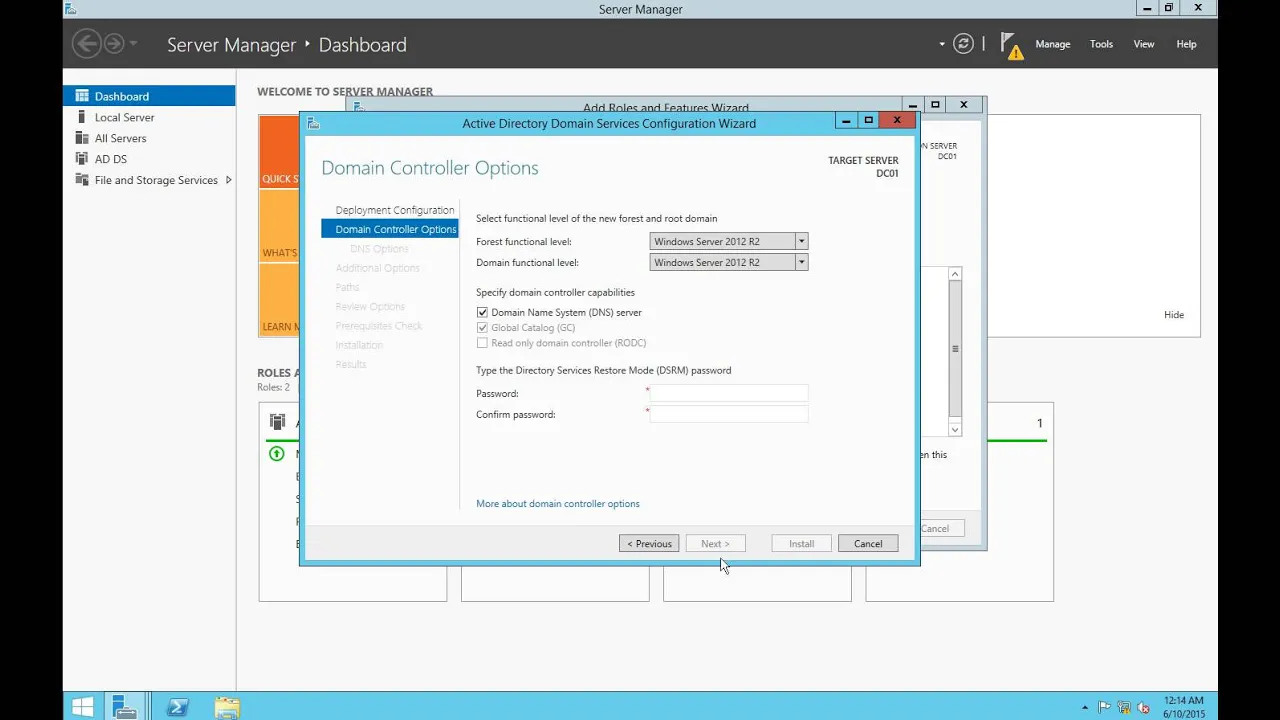Launch PowerShell from the taskbar
The height and width of the screenshot is (720, 1280).
[x=177, y=707]
